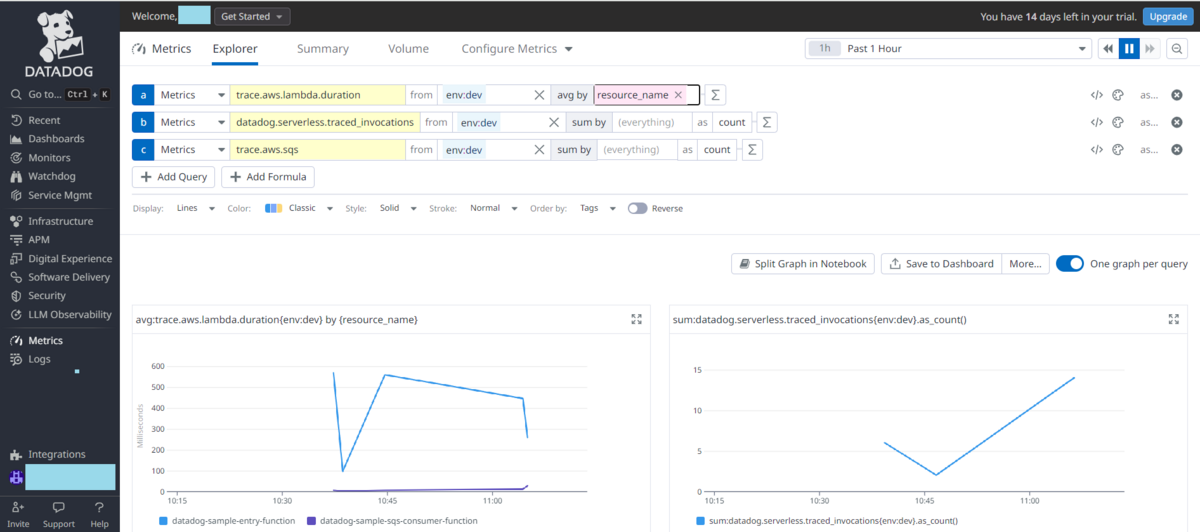
Task: Zoom out the time range
Action: [x=1176, y=48]
